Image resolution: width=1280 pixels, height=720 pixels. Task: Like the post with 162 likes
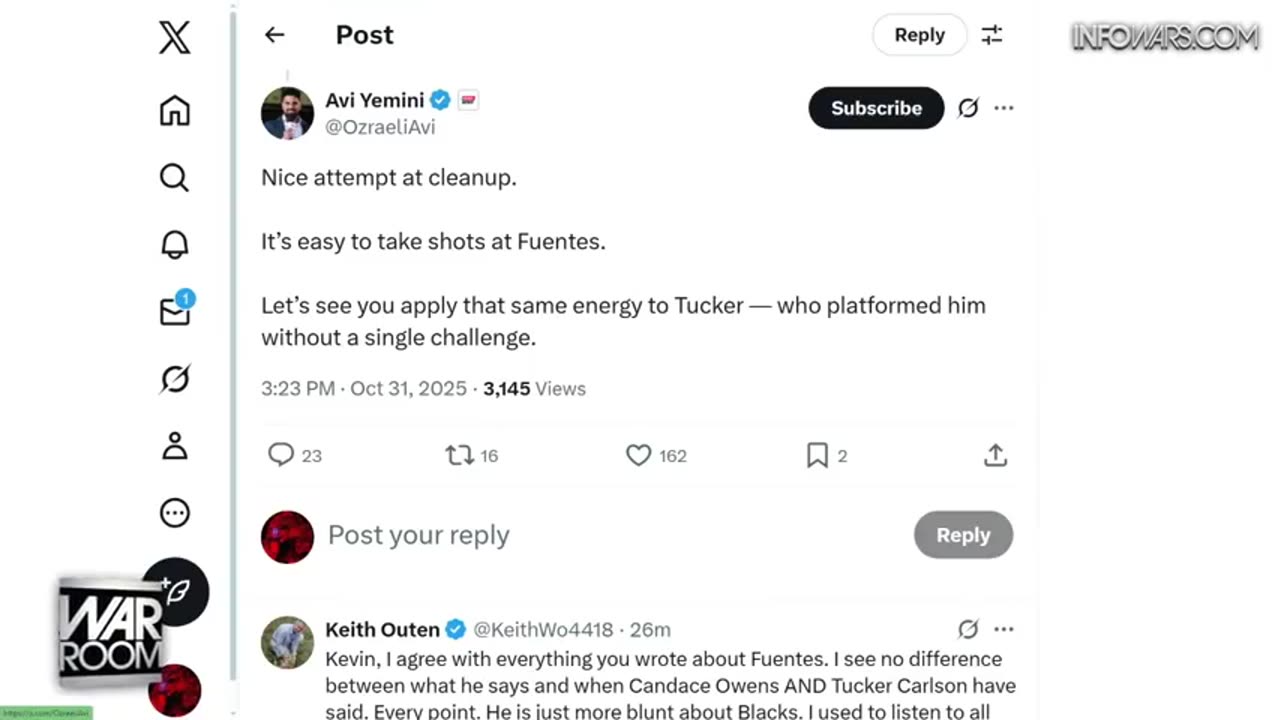click(638, 456)
